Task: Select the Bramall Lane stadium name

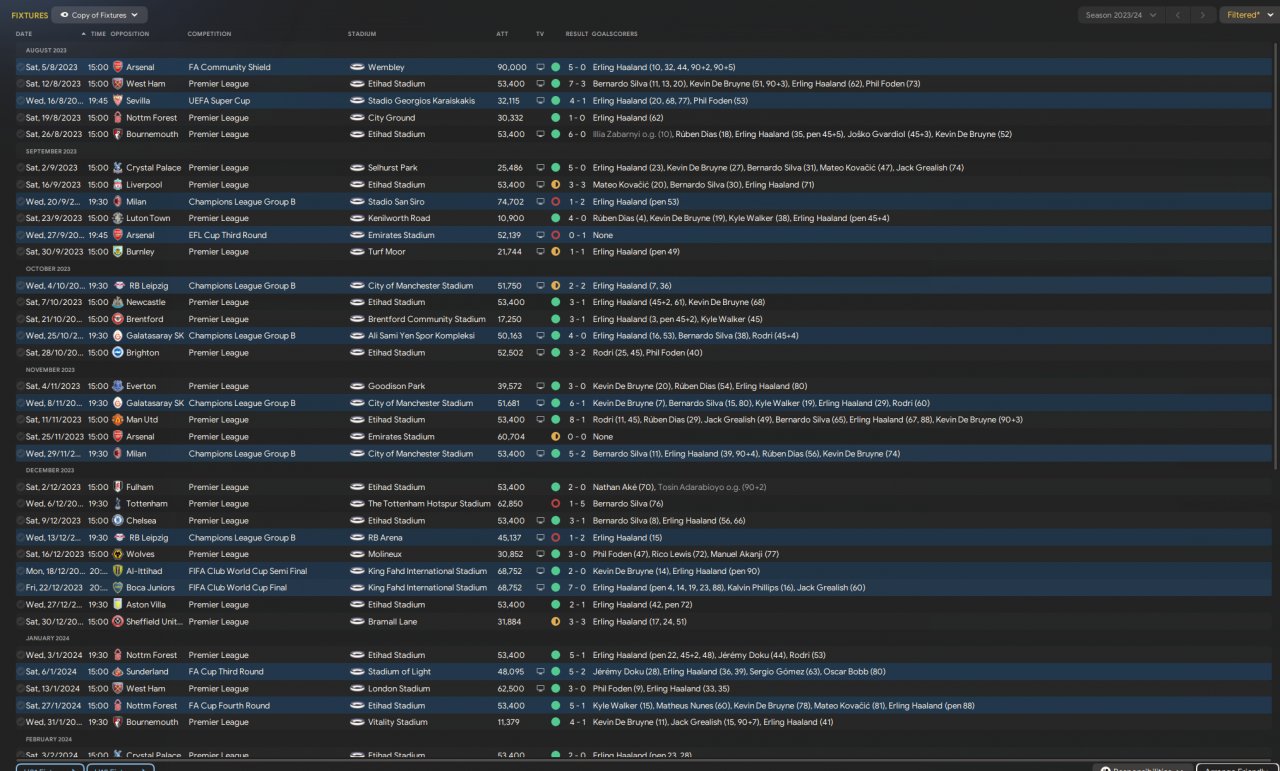Action: point(392,622)
